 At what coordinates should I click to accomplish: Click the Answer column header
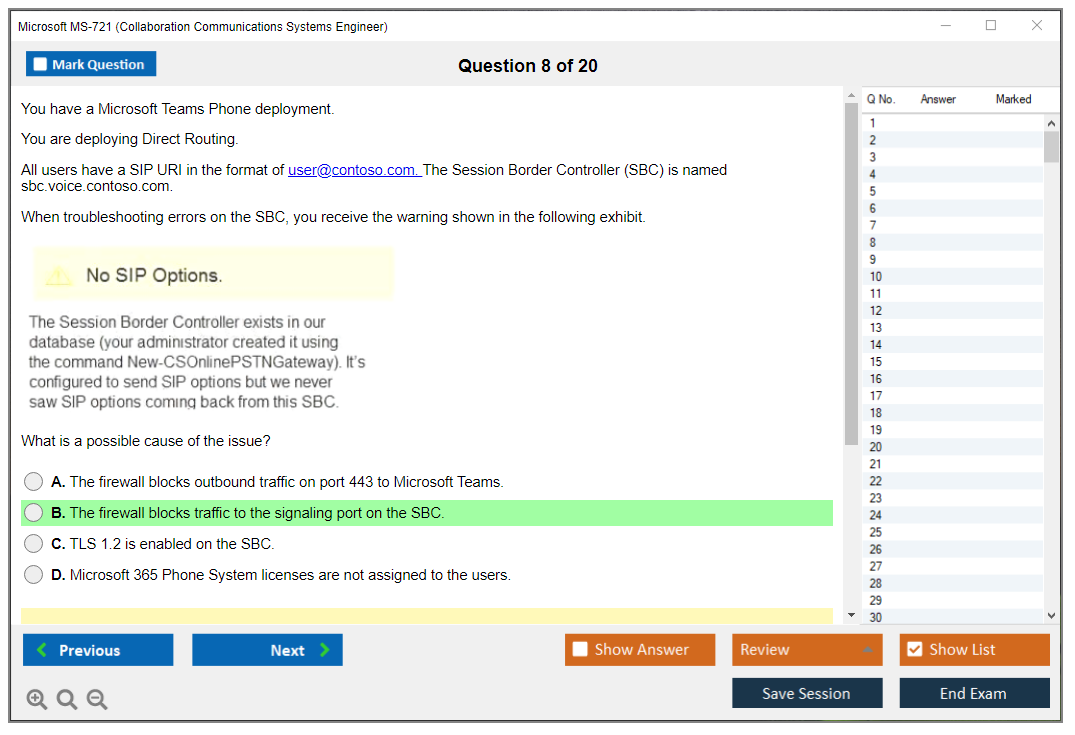click(938, 99)
